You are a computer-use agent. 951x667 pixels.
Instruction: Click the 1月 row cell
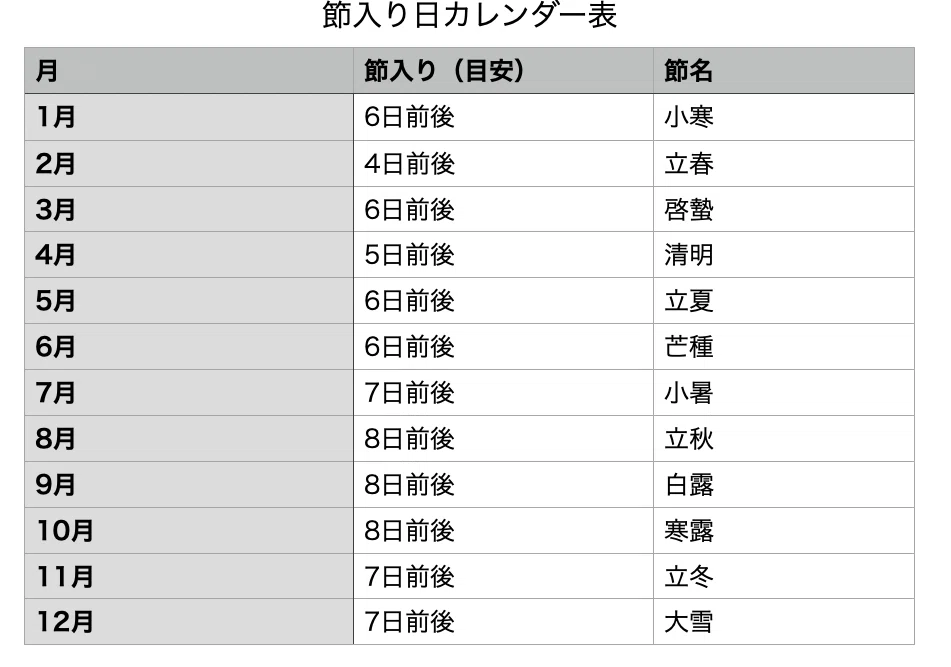tap(189, 117)
